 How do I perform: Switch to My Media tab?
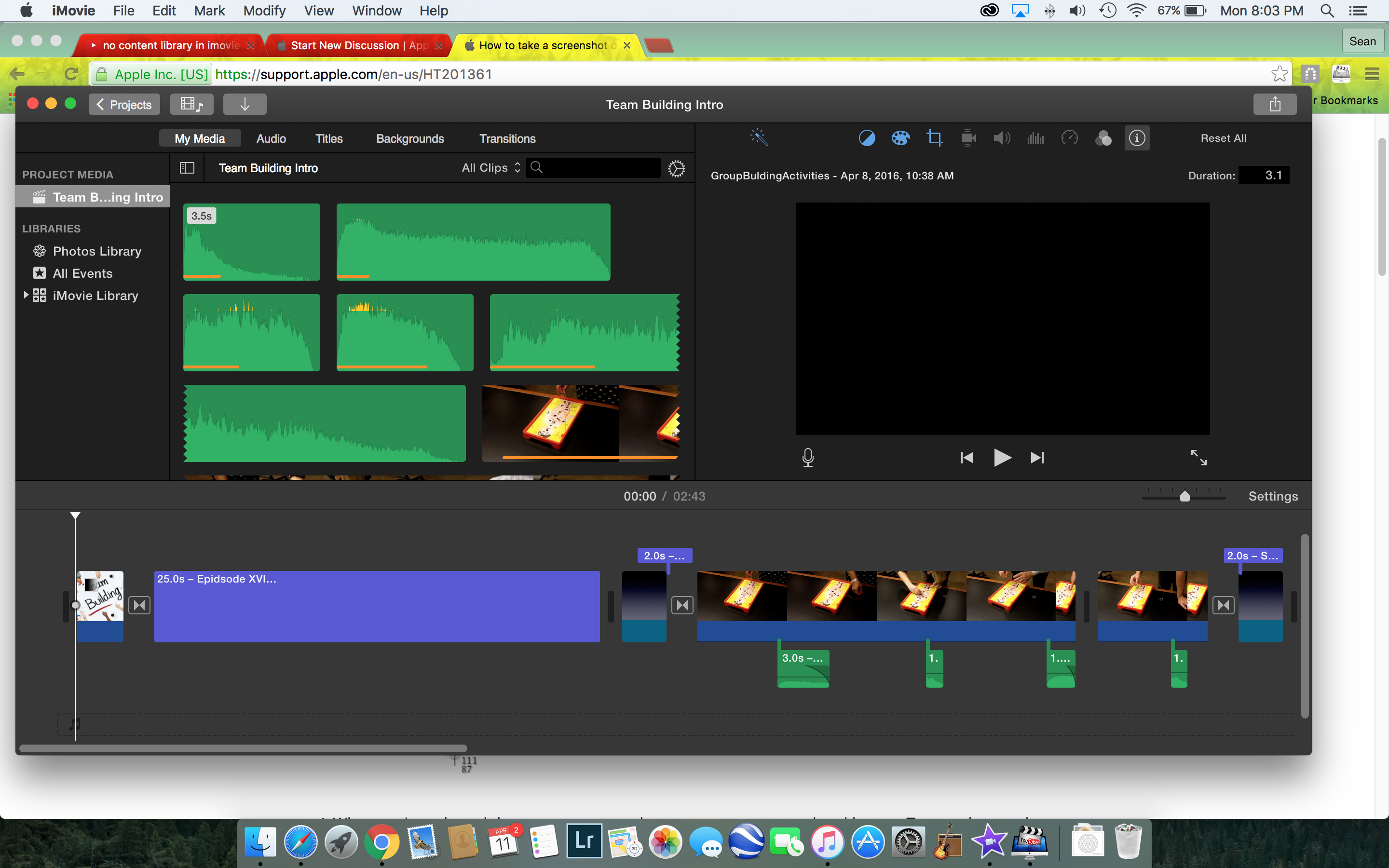click(x=200, y=138)
